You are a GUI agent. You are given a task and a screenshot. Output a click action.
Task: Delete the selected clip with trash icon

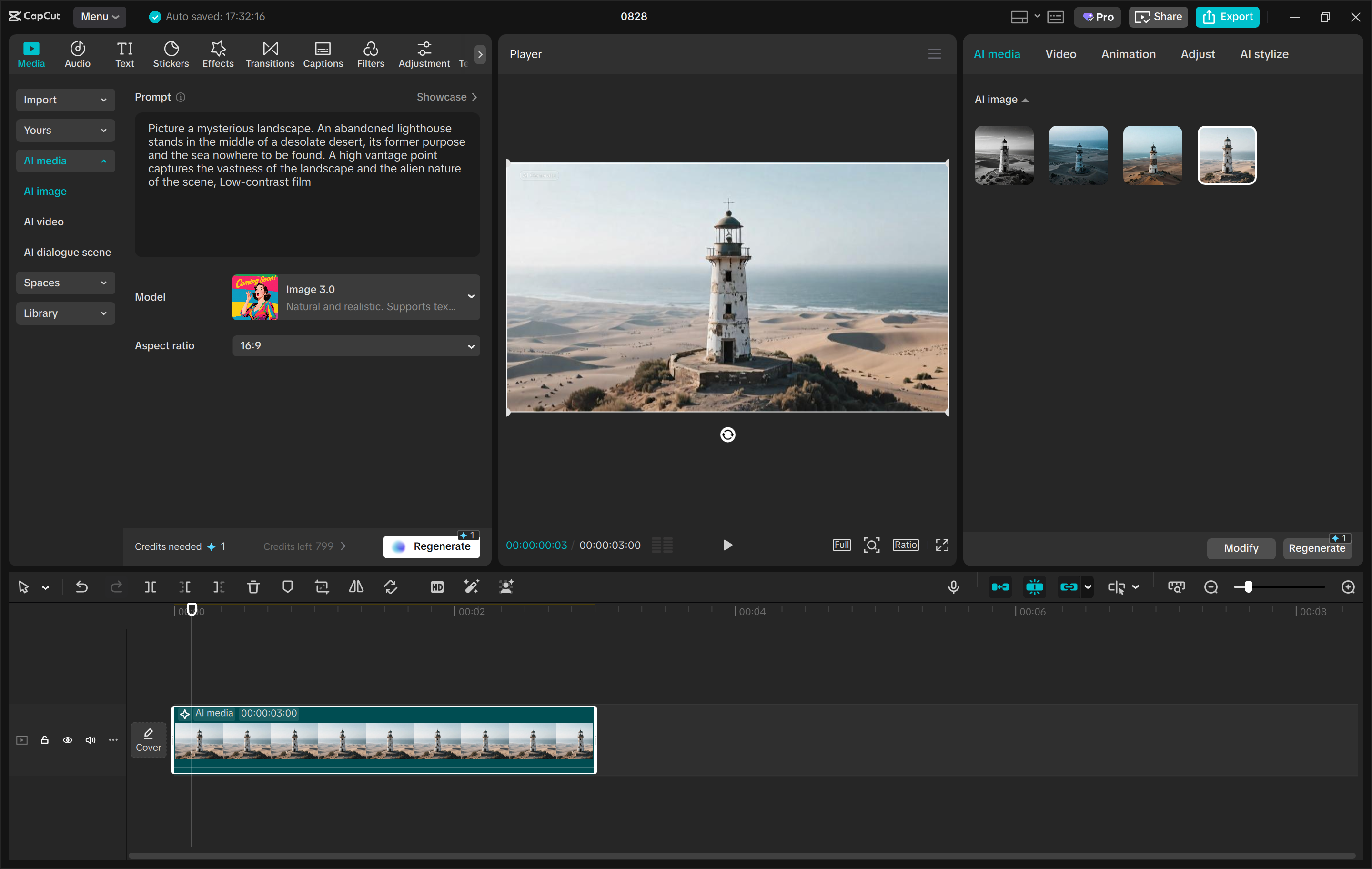[253, 587]
